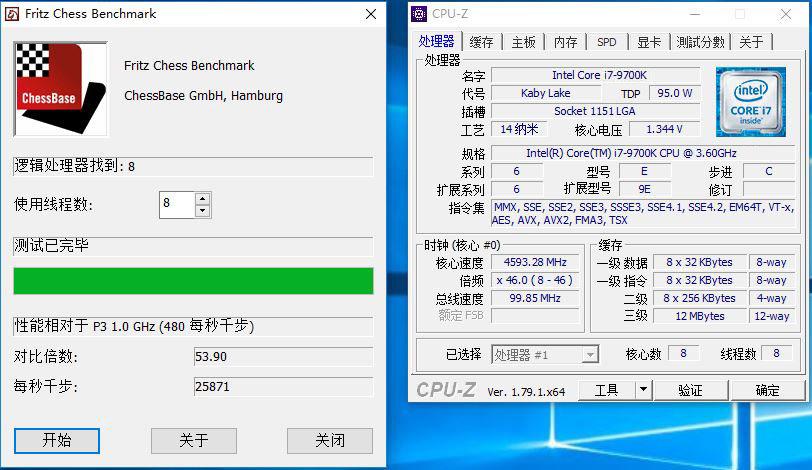Click the instruction set list field
Image resolution: width=812 pixels, height=470 pixels.
[x=643, y=214]
